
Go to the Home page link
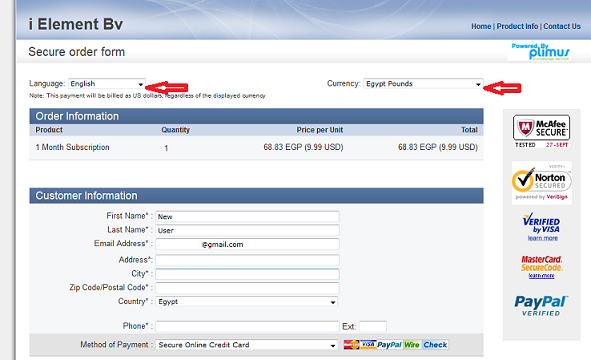coord(481,26)
